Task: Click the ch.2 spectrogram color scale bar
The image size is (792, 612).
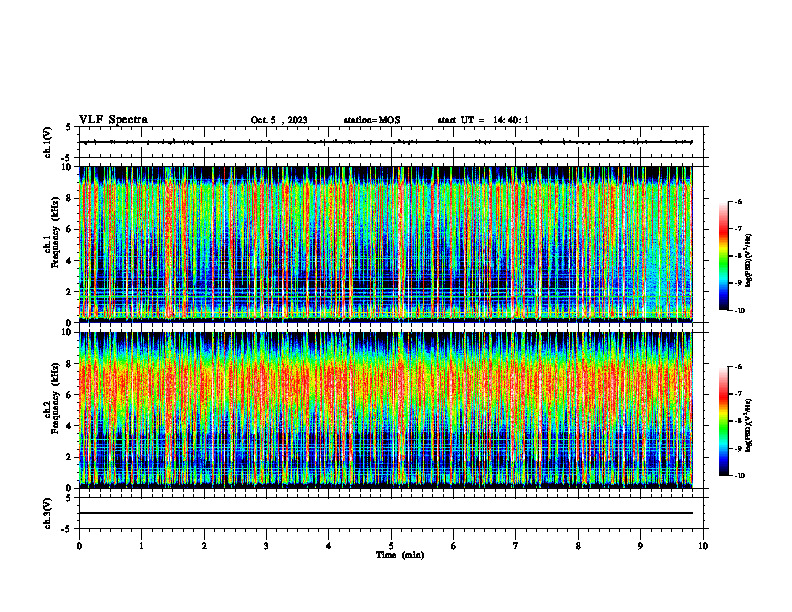Action: [x=723, y=421]
